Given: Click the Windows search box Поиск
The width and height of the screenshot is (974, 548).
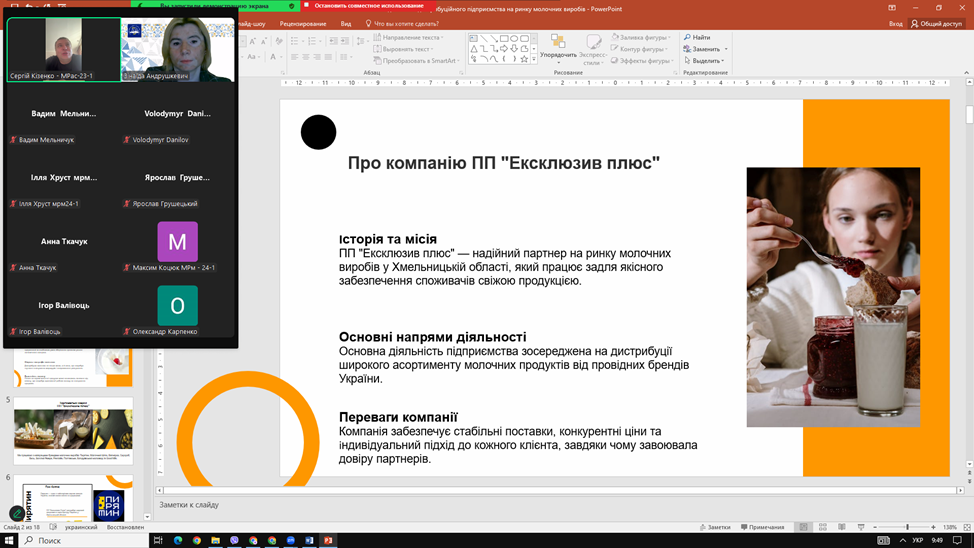Looking at the screenshot, I should point(83,541).
